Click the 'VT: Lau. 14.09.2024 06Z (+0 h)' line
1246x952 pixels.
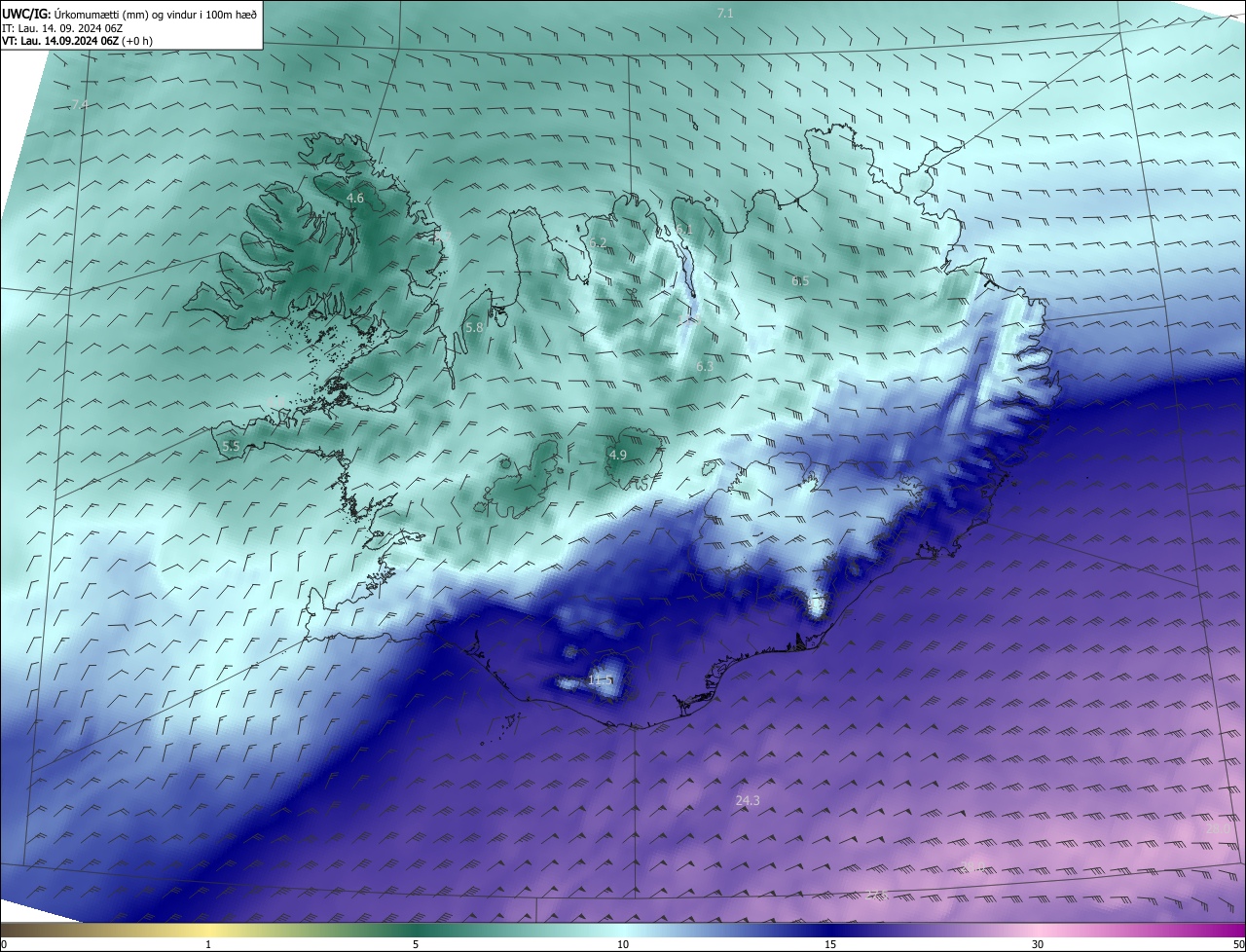77,41
